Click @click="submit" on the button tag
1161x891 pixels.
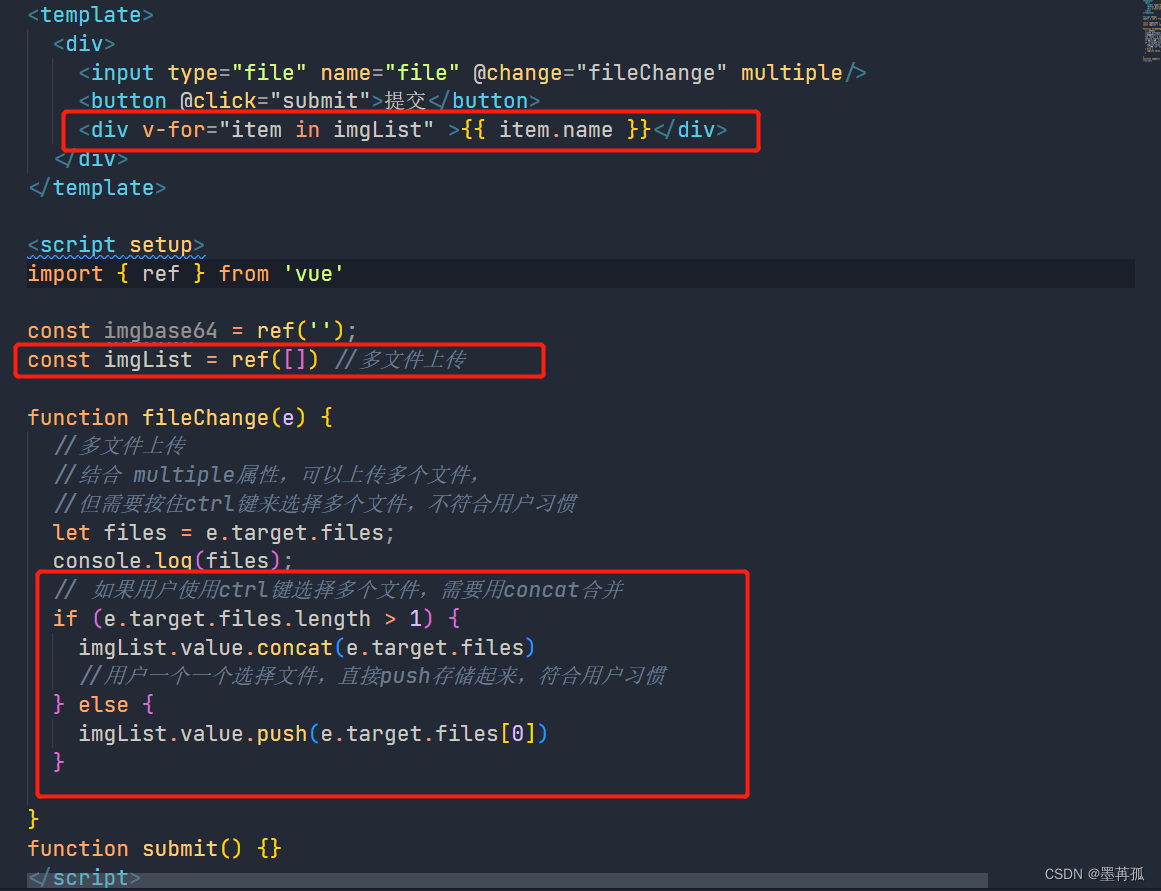click(x=275, y=101)
